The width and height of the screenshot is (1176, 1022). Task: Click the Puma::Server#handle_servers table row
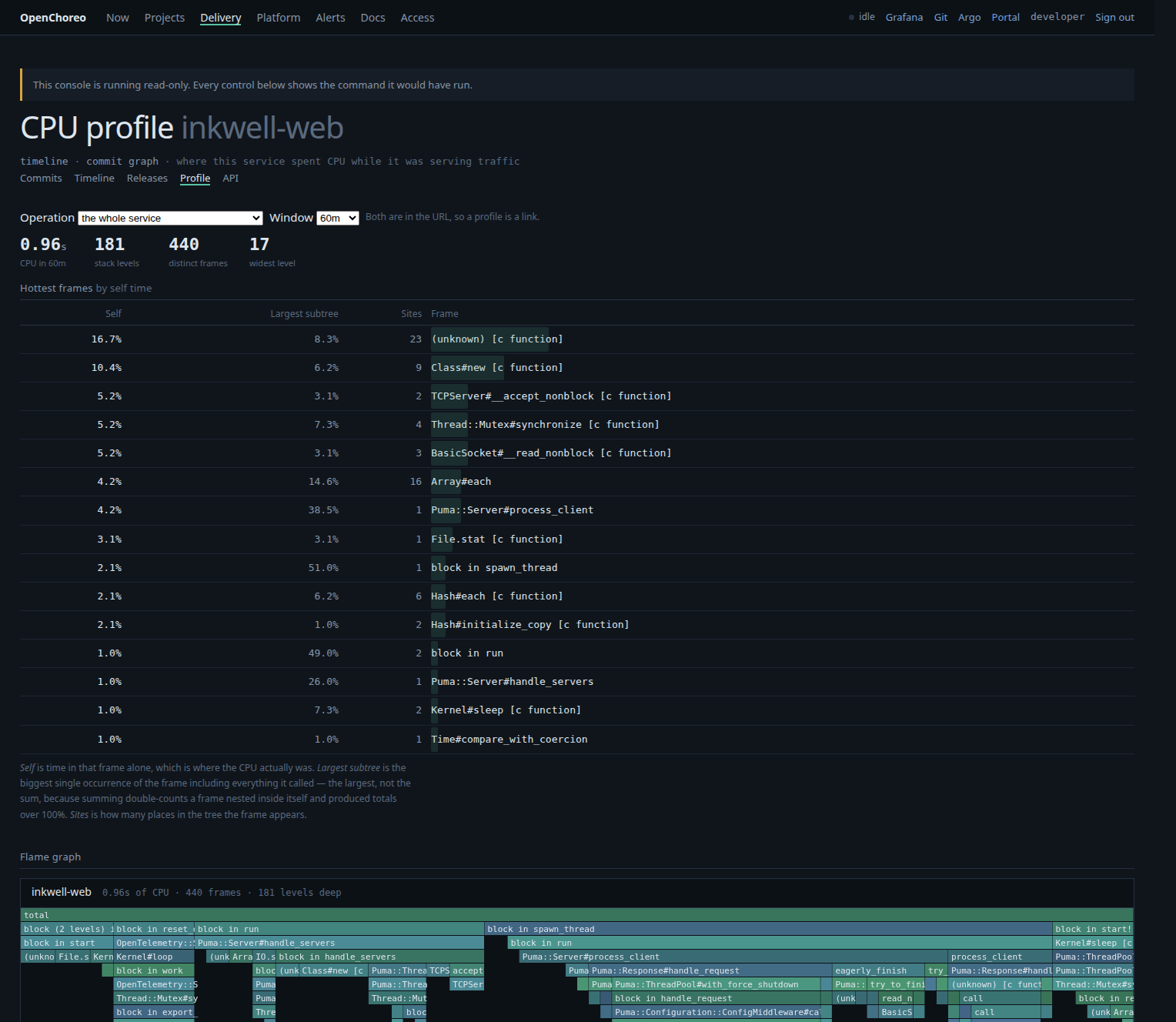(x=577, y=682)
